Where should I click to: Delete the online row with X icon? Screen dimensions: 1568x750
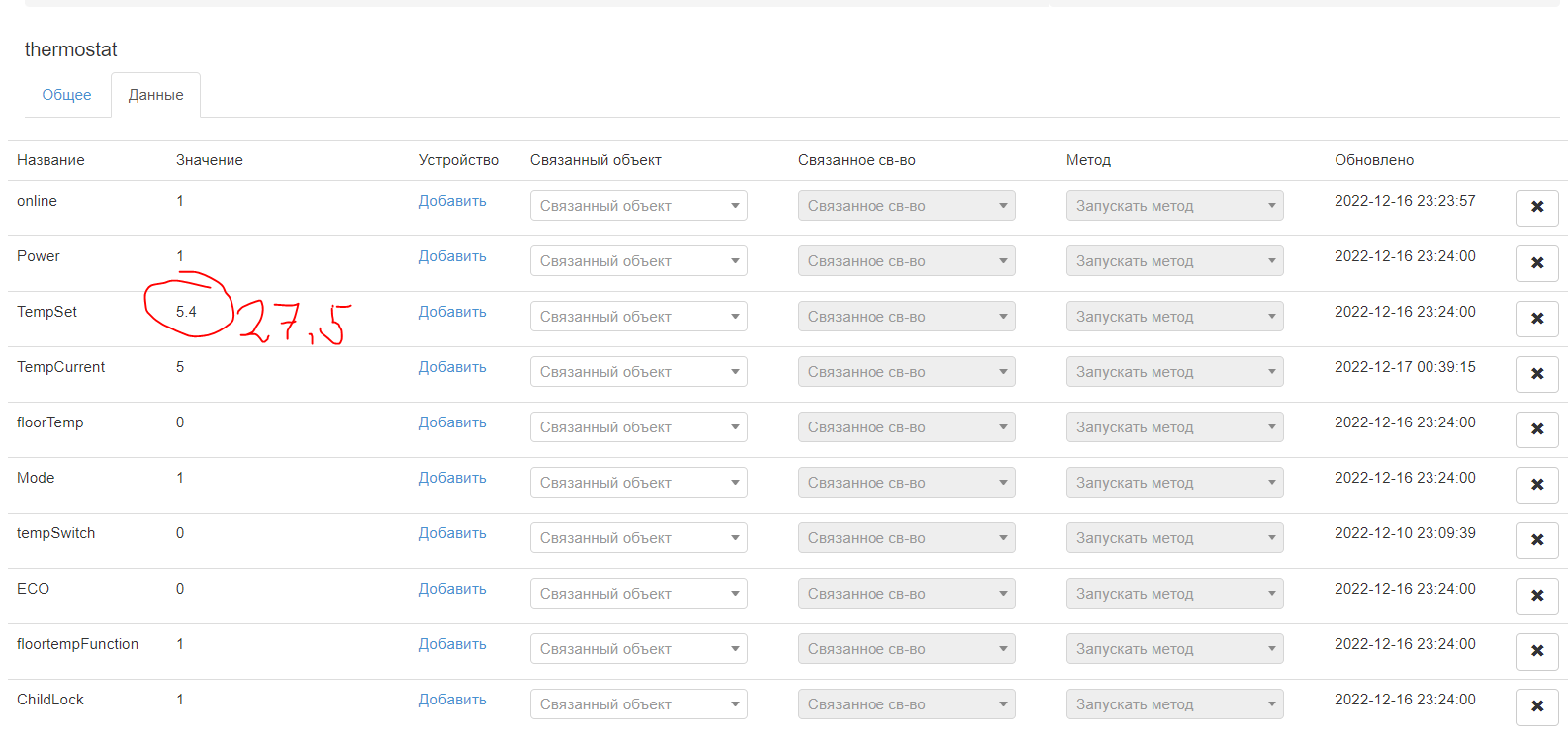point(1536,207)
